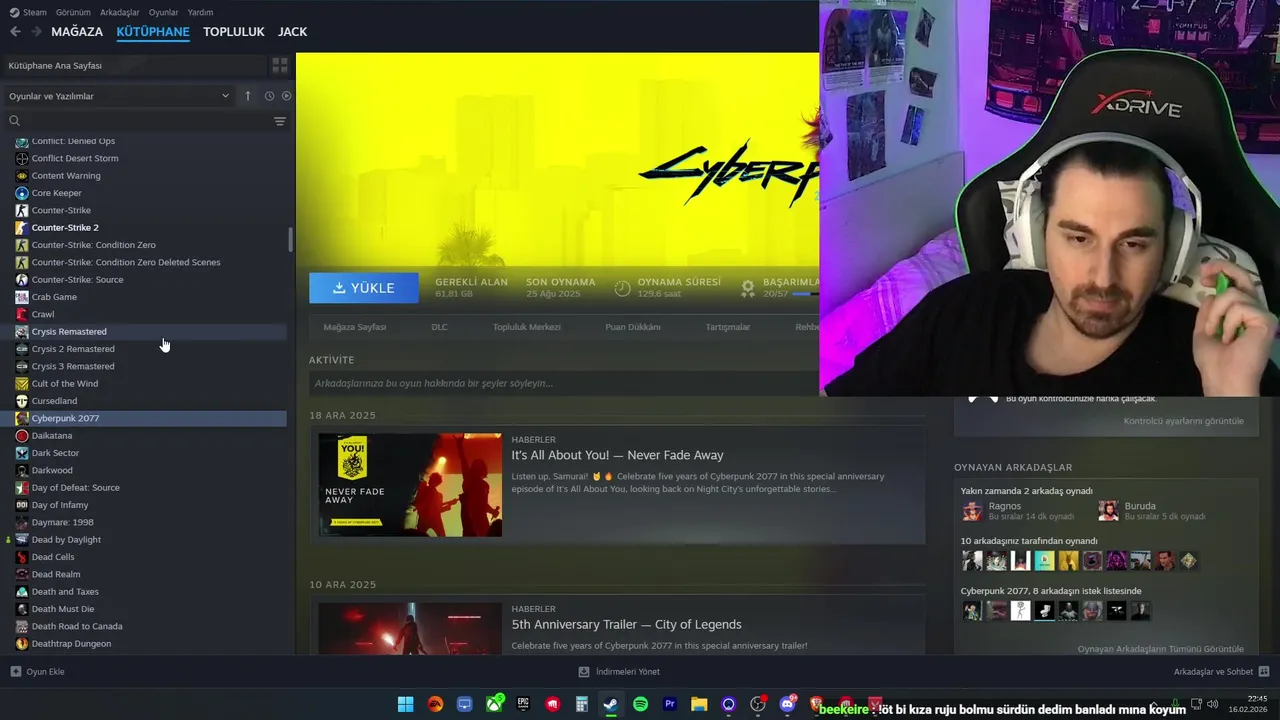Click Kütüphane Ana Sayfası button

pos(134,65)
